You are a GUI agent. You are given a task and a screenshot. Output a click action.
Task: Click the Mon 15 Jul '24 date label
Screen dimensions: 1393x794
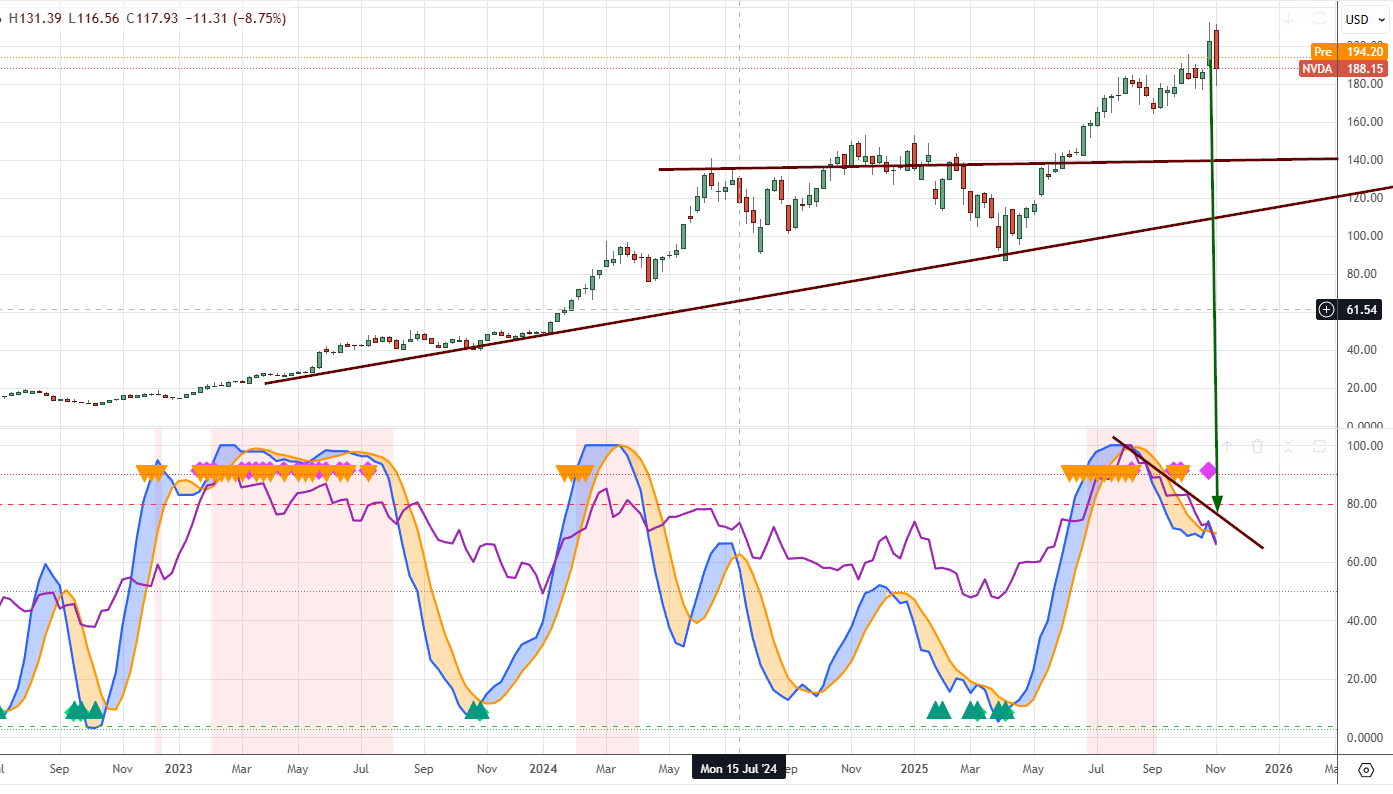coord(739,769)
